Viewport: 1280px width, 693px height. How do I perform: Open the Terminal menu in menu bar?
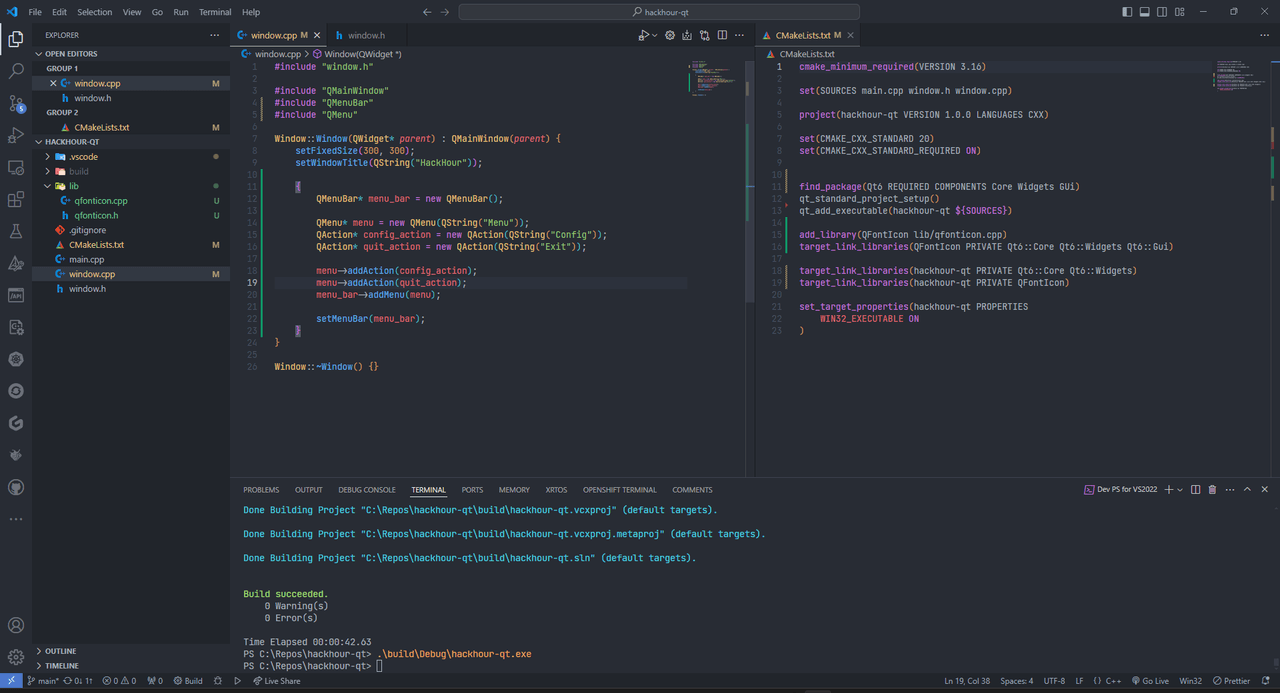click(x=215, y=12)
